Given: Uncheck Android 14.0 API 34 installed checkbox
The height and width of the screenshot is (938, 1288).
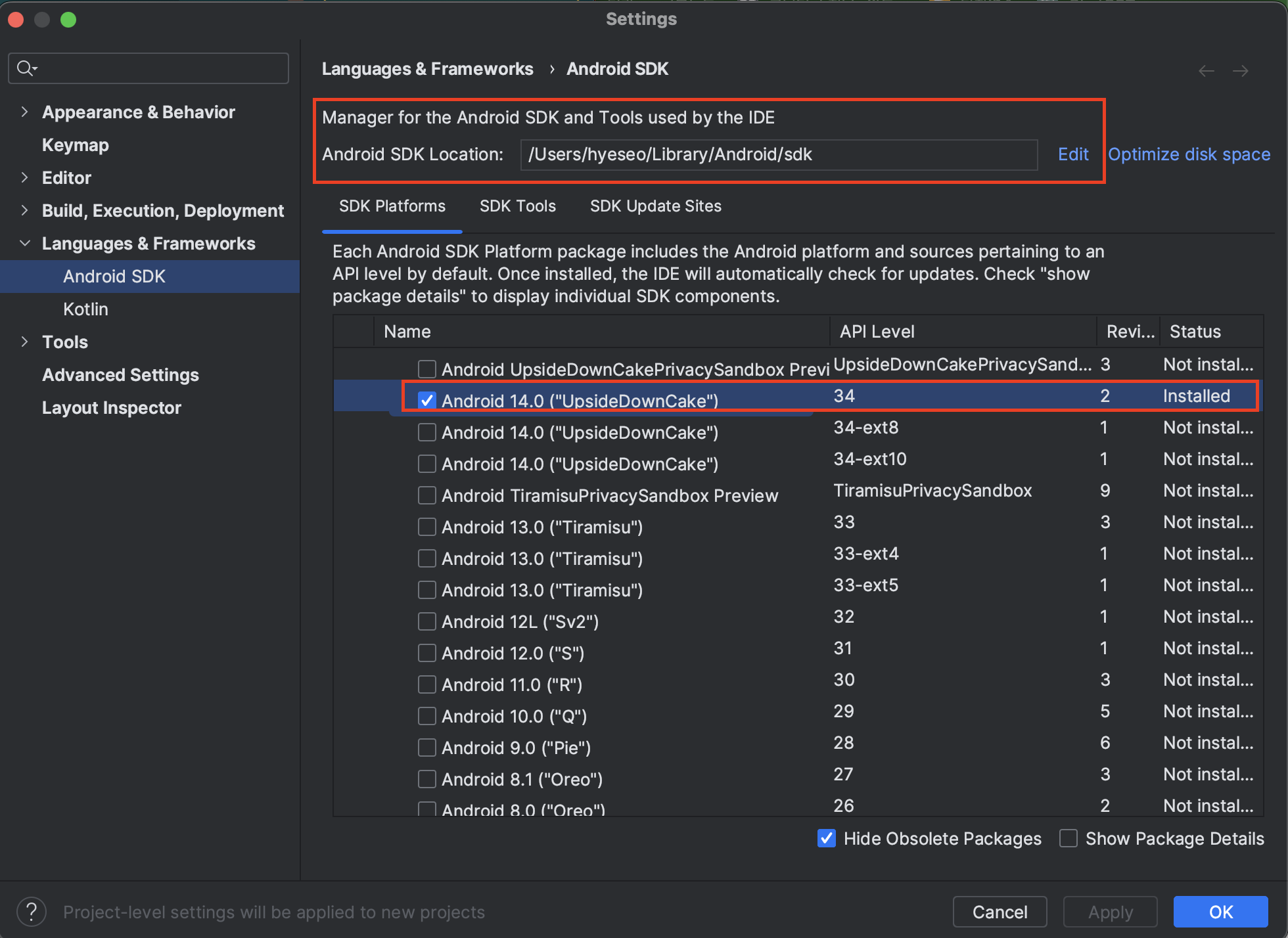Looking at the screenshot, I should [x=427, y=400].
